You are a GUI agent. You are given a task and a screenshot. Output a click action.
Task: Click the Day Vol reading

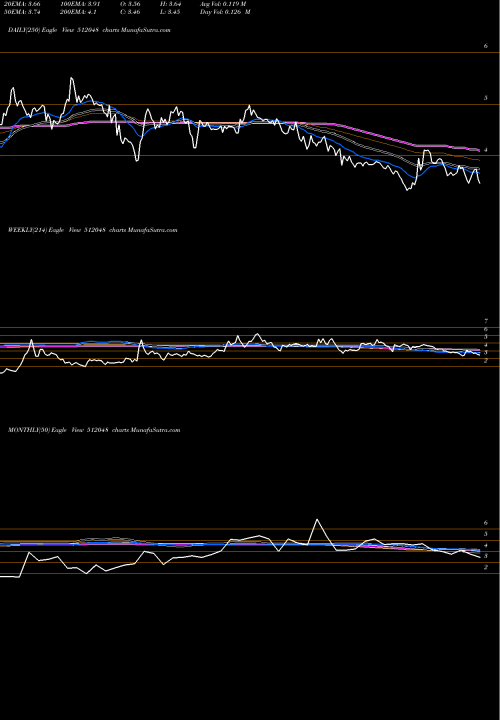click(x=225, y=12)
